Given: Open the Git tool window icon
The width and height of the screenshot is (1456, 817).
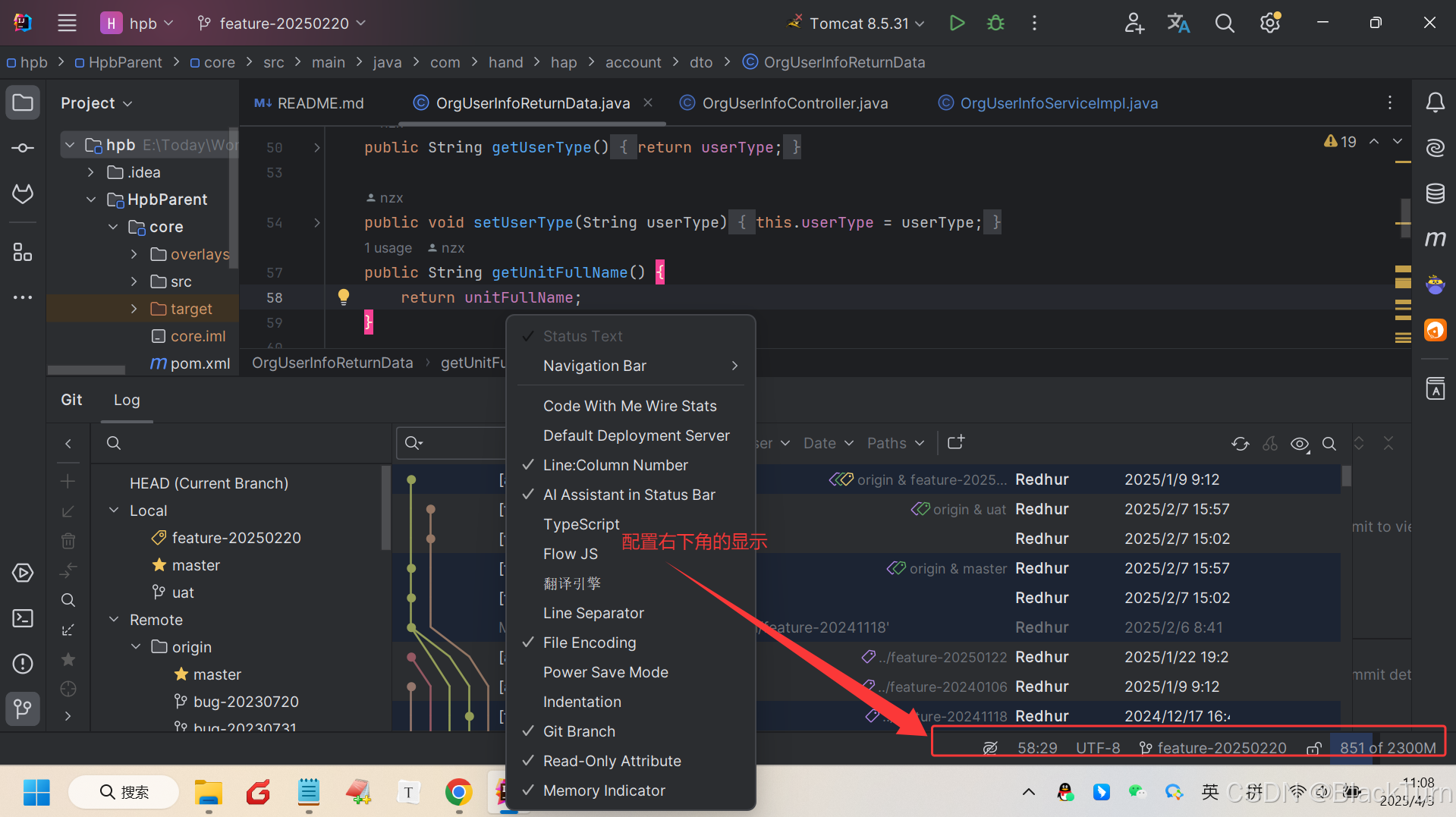Looking at the screenshot, I should pos(23,709).
